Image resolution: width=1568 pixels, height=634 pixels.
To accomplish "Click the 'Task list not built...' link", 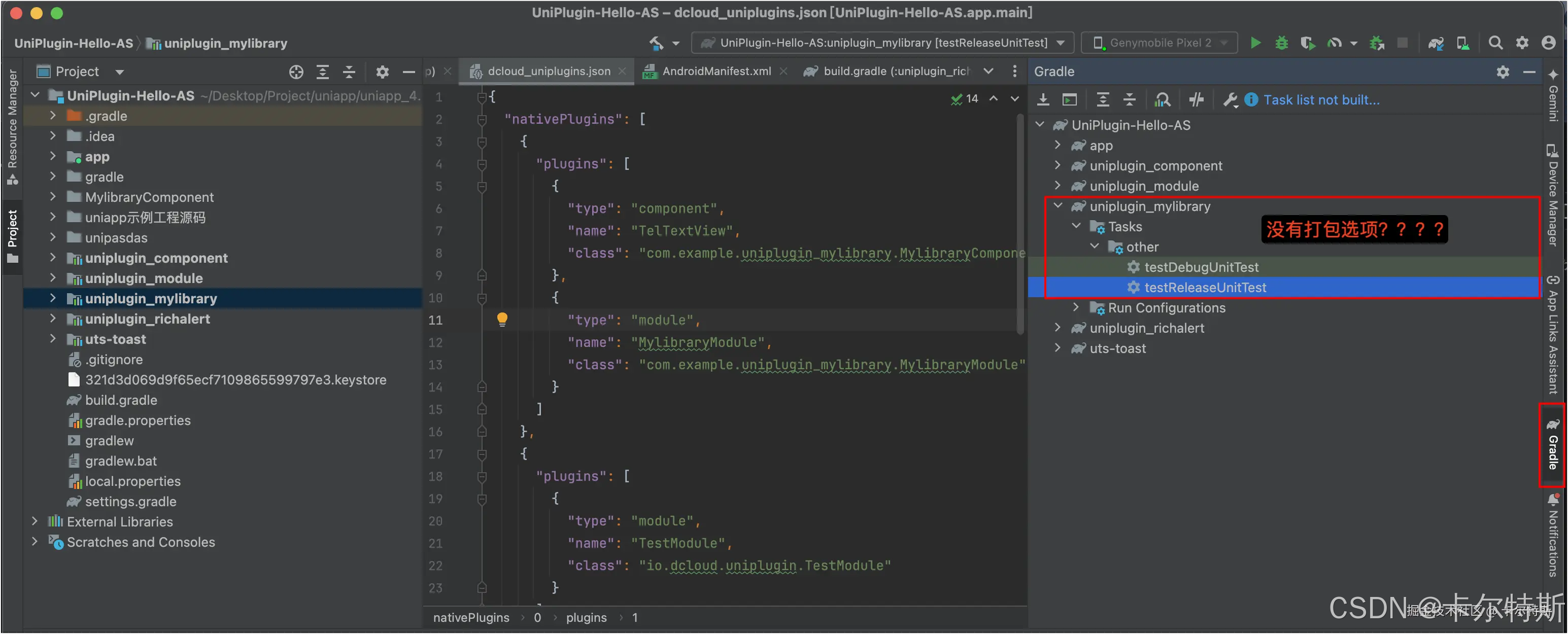I will [1321, 100].
